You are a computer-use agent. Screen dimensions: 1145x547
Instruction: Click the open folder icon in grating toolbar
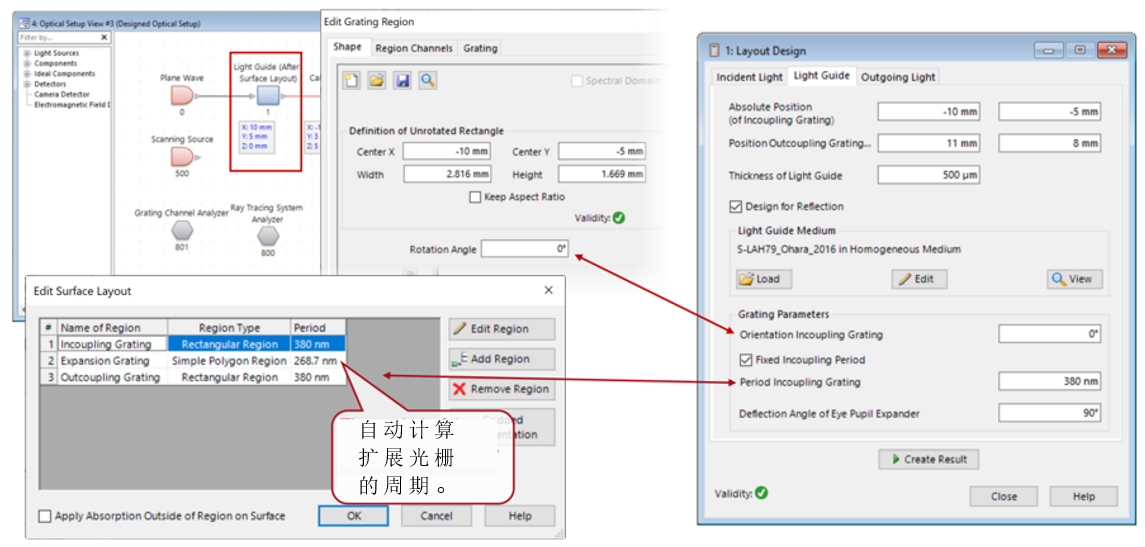pyautogui.click(x=377, y=80)
